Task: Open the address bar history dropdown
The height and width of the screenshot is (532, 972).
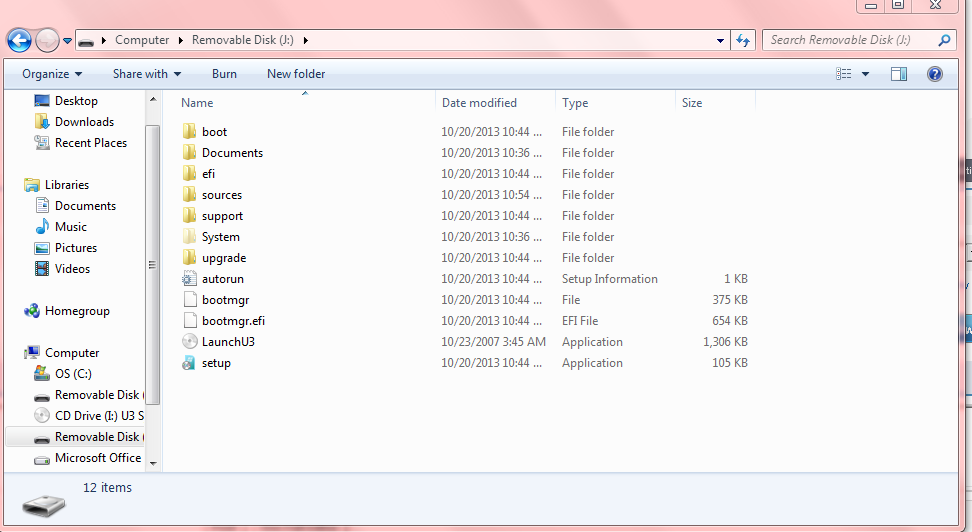Action: click(x=720, y=41)
